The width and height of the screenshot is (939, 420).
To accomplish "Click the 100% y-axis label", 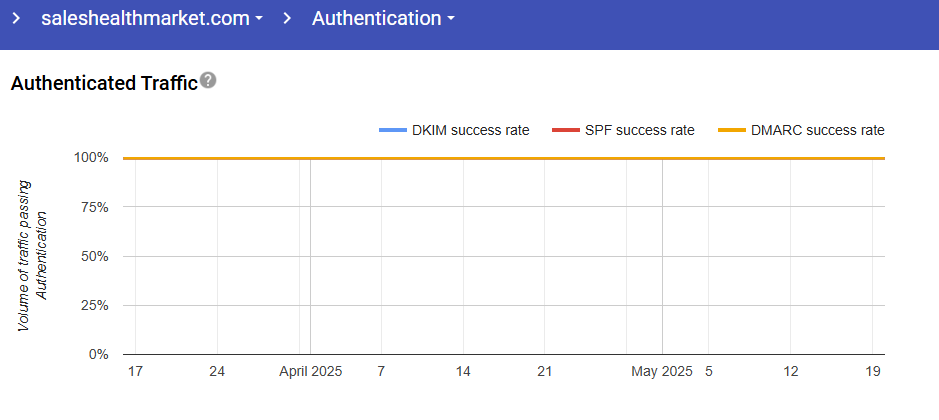I will click(x=90, y=158).
